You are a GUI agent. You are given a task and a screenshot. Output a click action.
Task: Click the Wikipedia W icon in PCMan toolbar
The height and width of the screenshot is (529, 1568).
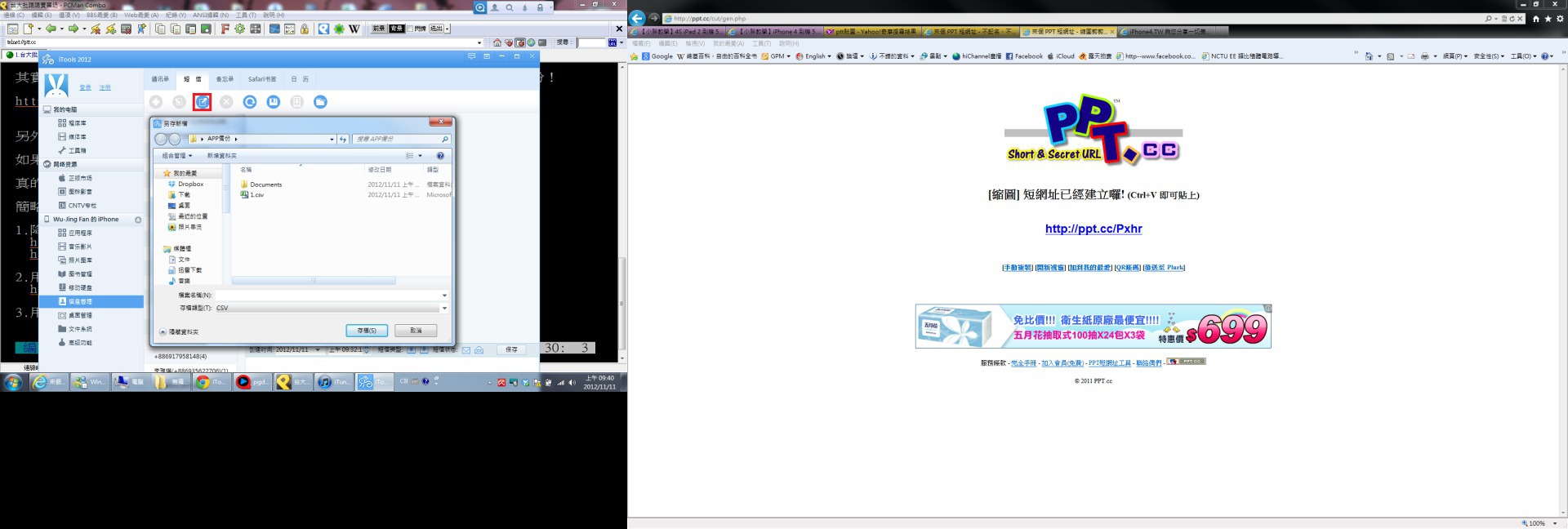click(x=354, y=29)
